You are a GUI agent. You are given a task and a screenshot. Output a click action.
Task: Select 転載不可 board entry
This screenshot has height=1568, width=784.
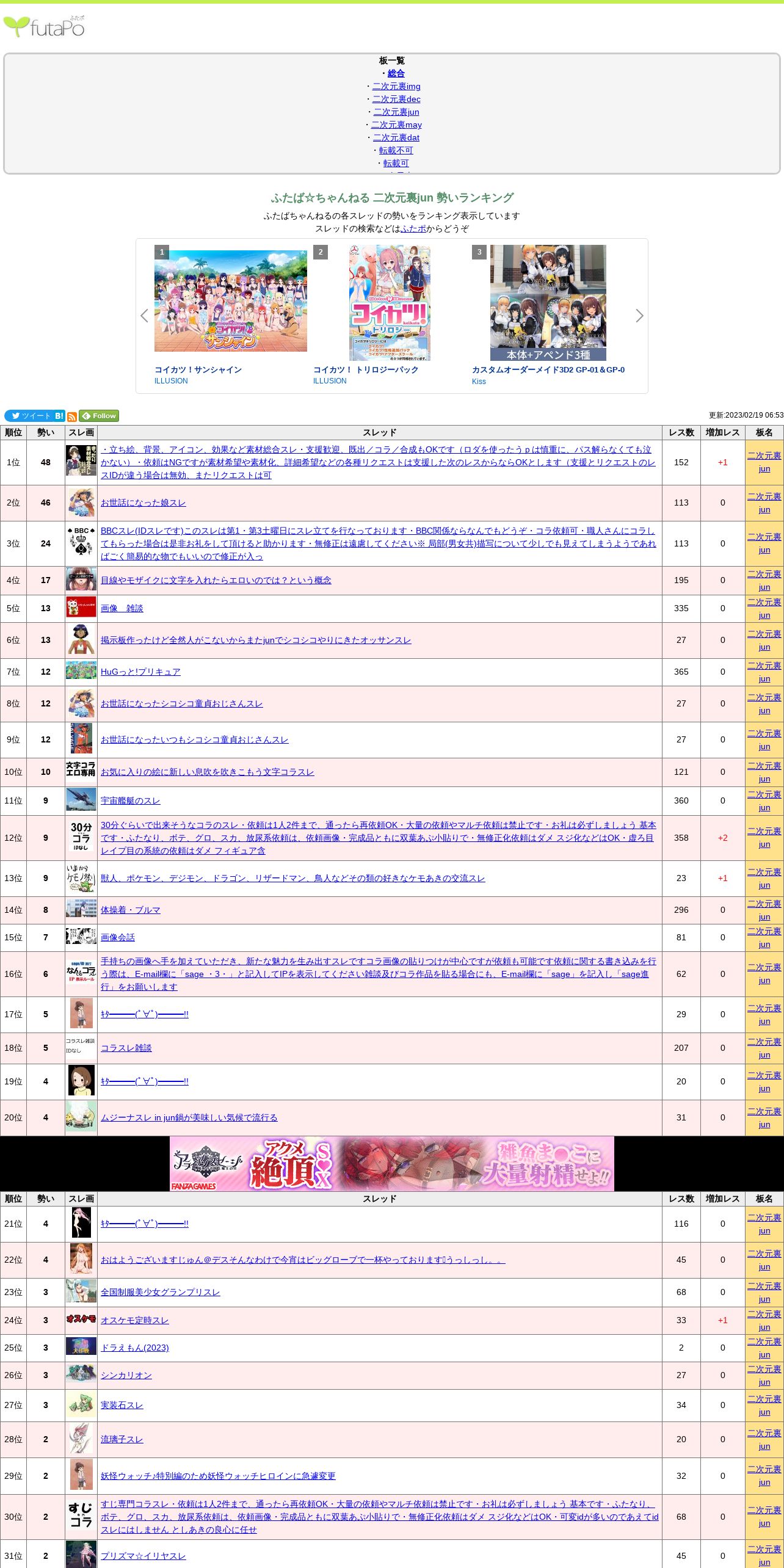click(x=396, y=150)
